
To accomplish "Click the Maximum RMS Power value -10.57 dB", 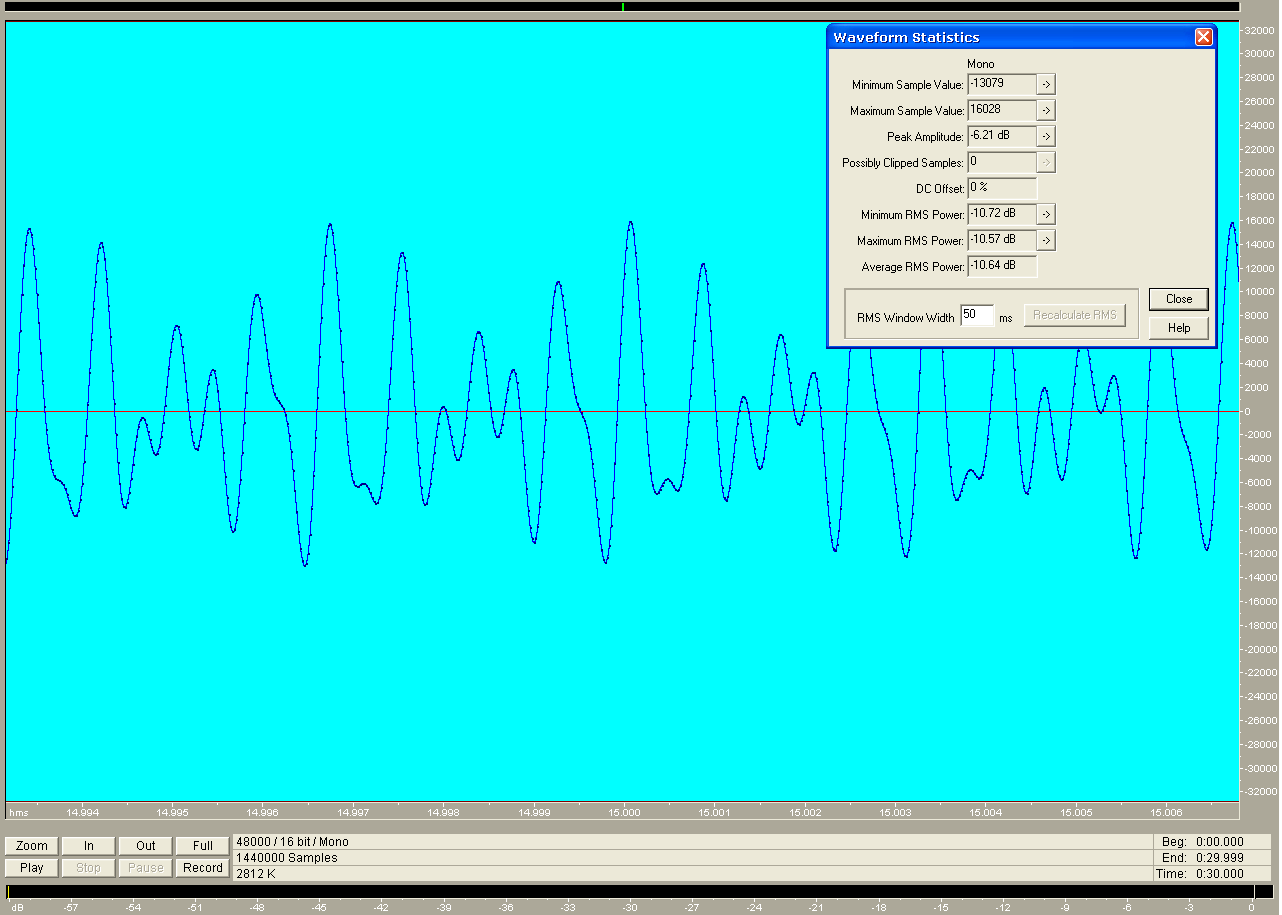I will coord(1002,240).
